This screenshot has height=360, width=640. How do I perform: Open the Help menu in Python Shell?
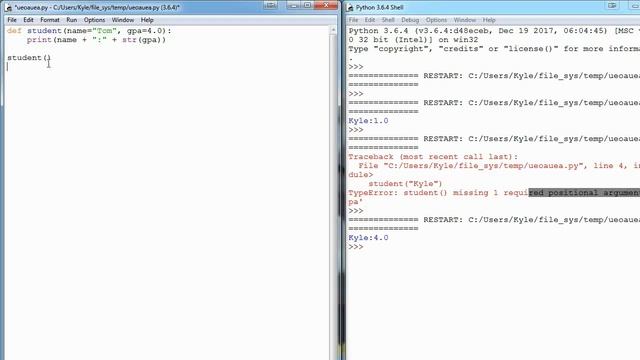point(489,20)
